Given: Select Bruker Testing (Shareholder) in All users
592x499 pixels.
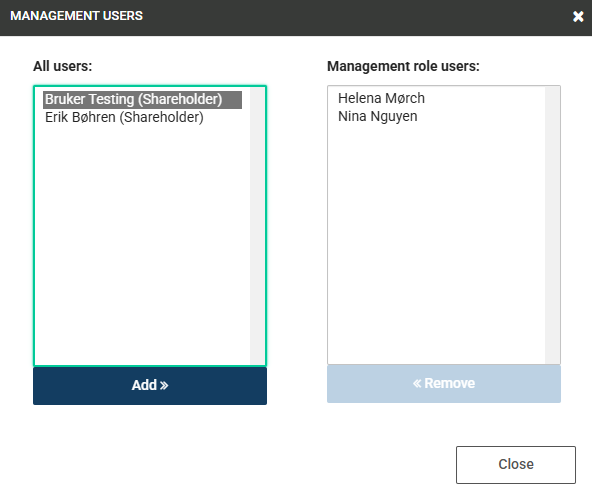Looking at the screenshot, I should (142, 100).
